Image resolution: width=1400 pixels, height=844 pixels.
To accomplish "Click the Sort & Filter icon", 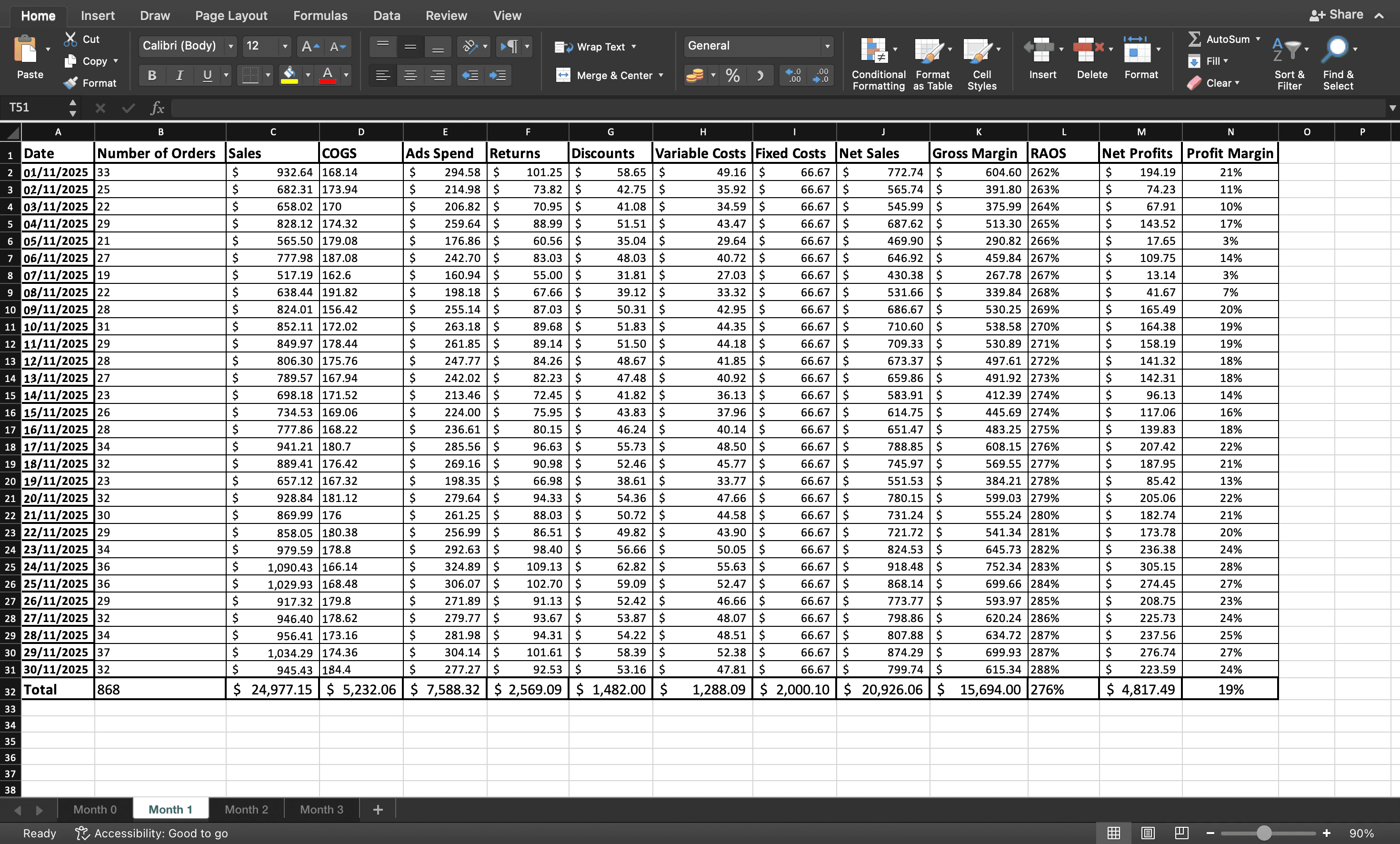I will click(x=1288, y=50).
